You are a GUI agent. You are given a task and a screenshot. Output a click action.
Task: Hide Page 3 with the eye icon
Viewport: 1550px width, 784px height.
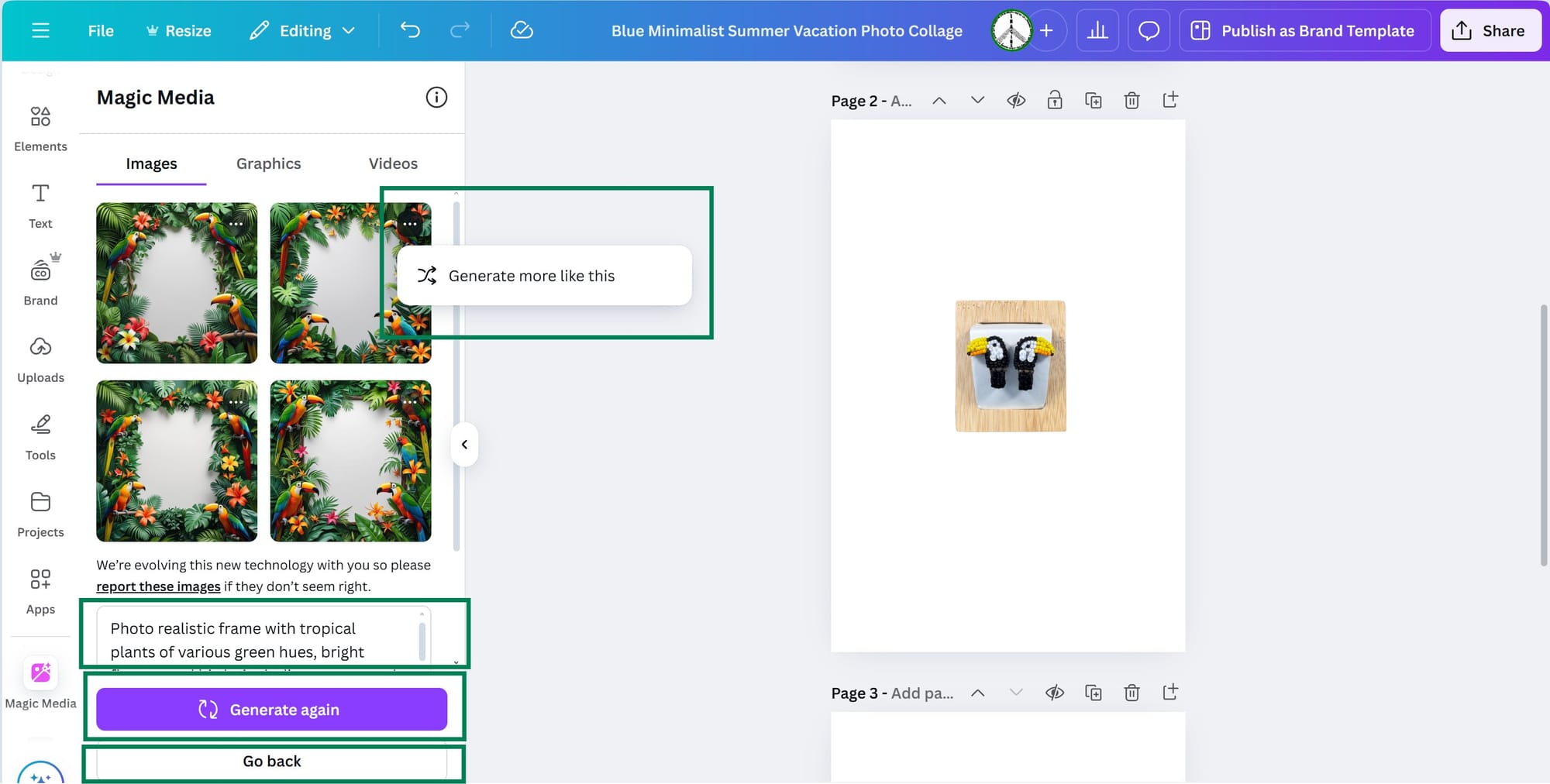coord(1055,692)
